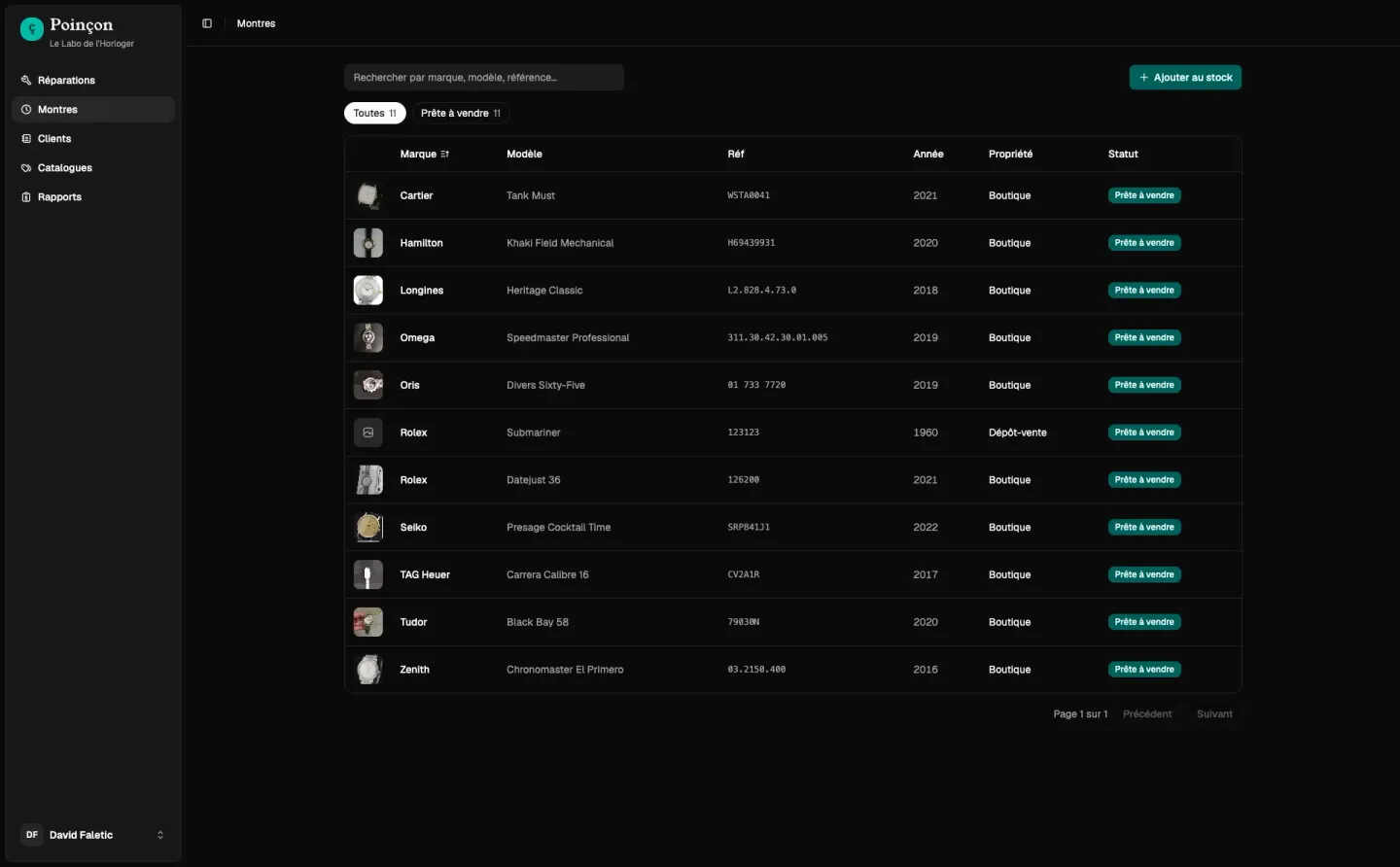Click the Catalogues tag icon
Screen dimensions: 1400x867
pos(26,168)
